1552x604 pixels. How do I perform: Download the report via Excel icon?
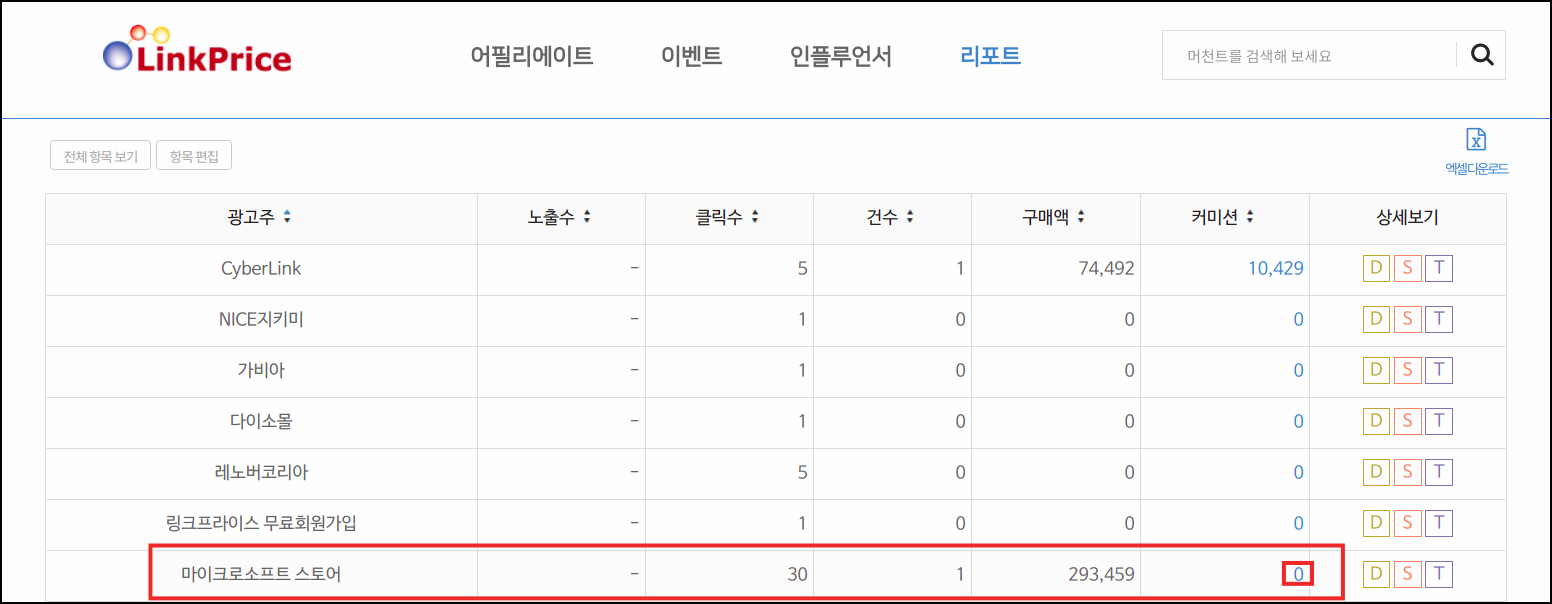[x=1476, y=140]
